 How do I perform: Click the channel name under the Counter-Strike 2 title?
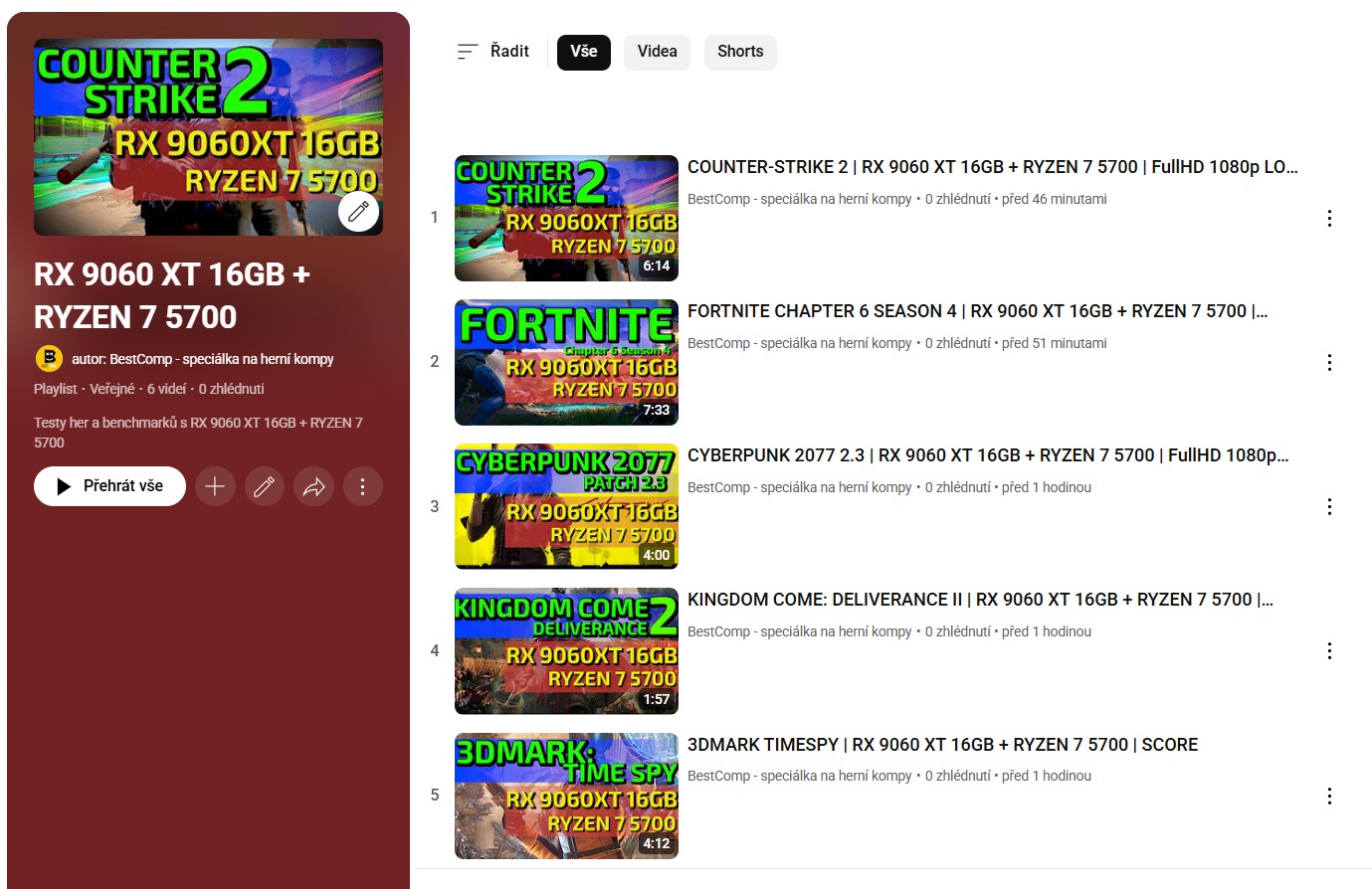coord(800,199)
